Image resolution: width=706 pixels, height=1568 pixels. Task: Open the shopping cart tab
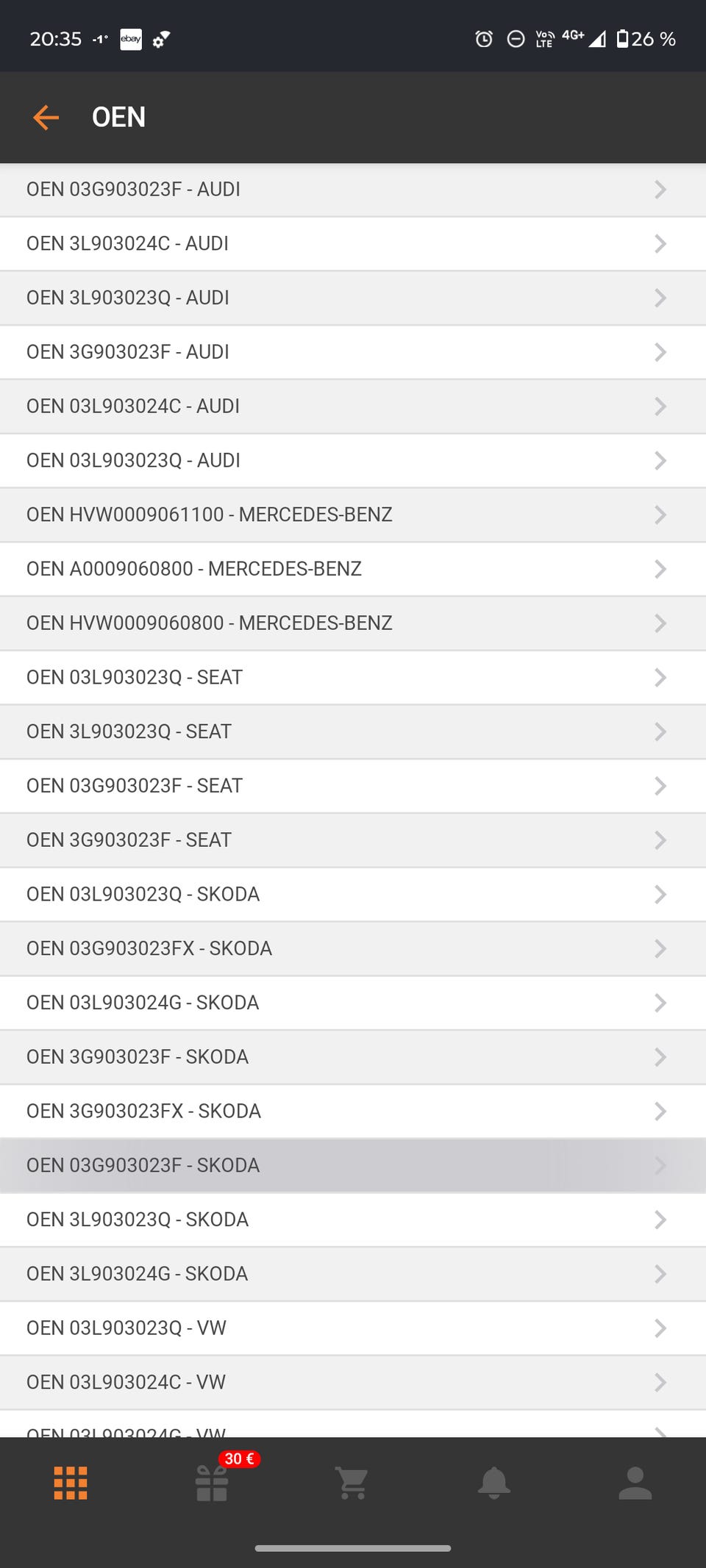(352, 1483)
